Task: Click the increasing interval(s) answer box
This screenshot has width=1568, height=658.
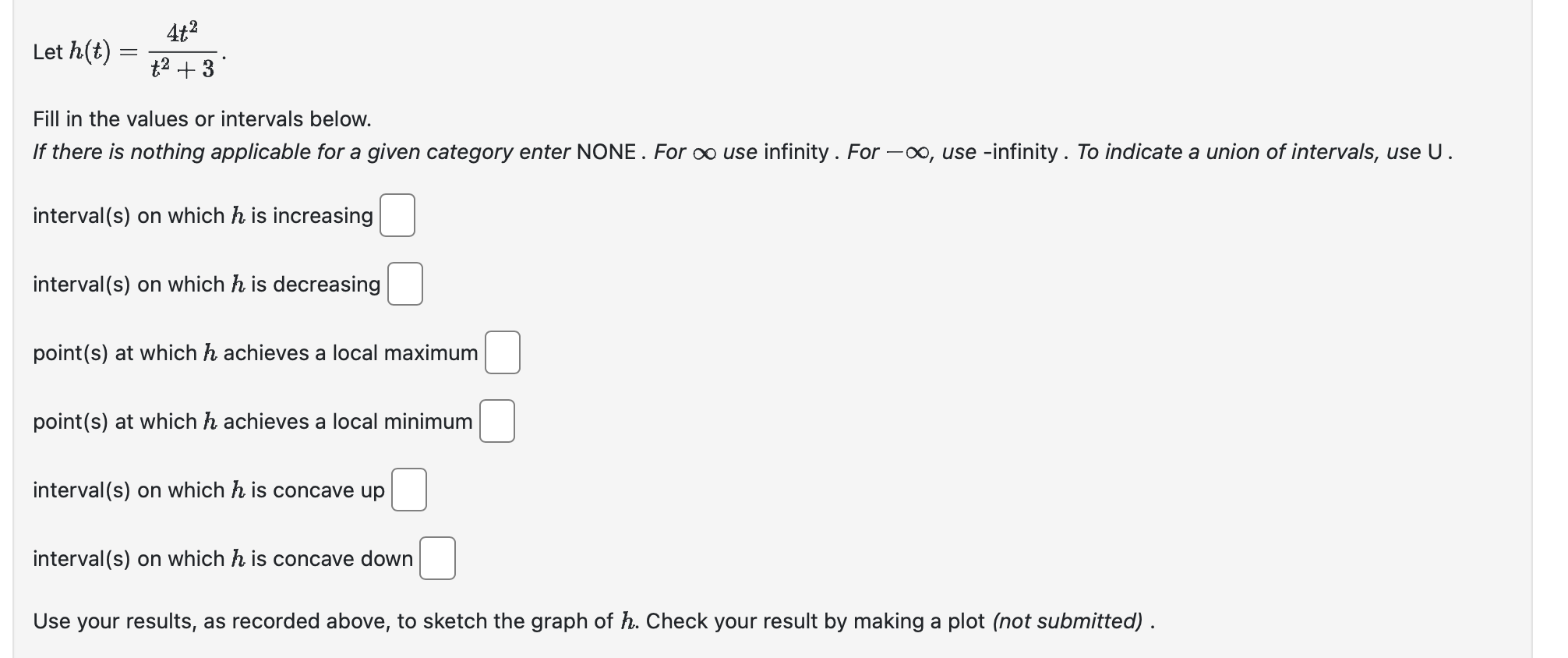Action: 397,215
